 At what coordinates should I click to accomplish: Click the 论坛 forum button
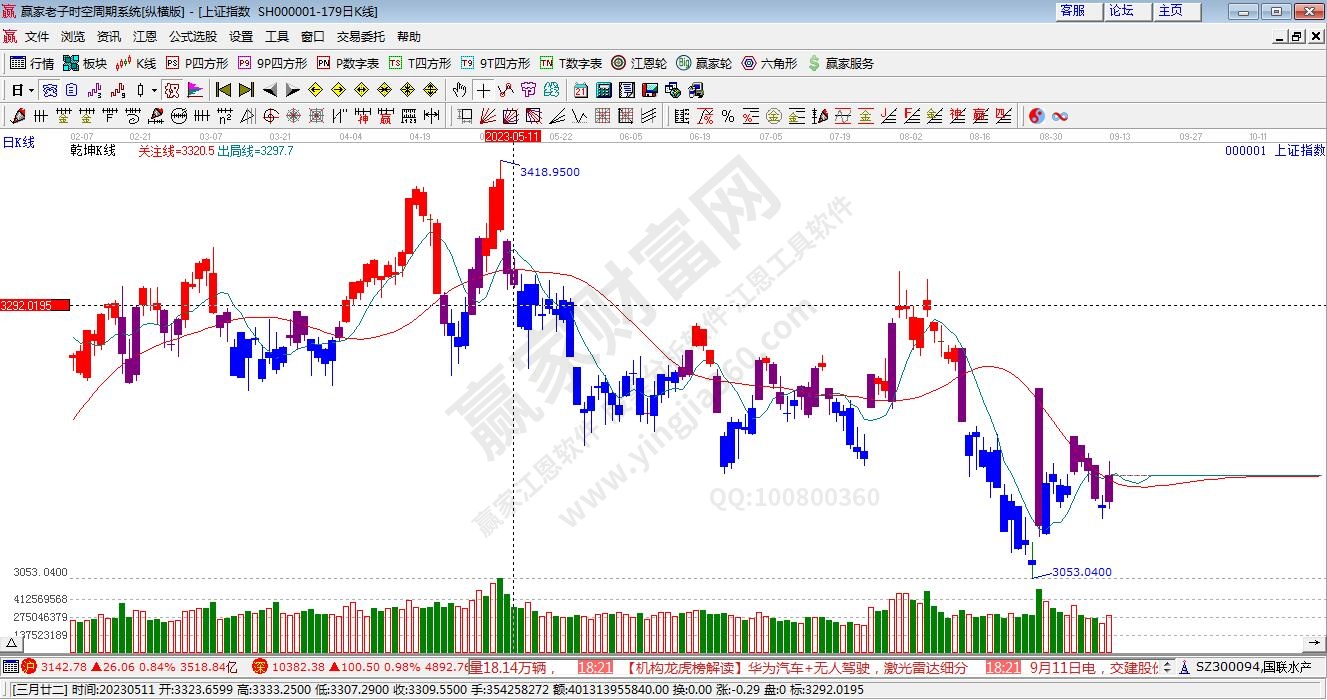pyautogui.click(x=1122, y=11)
